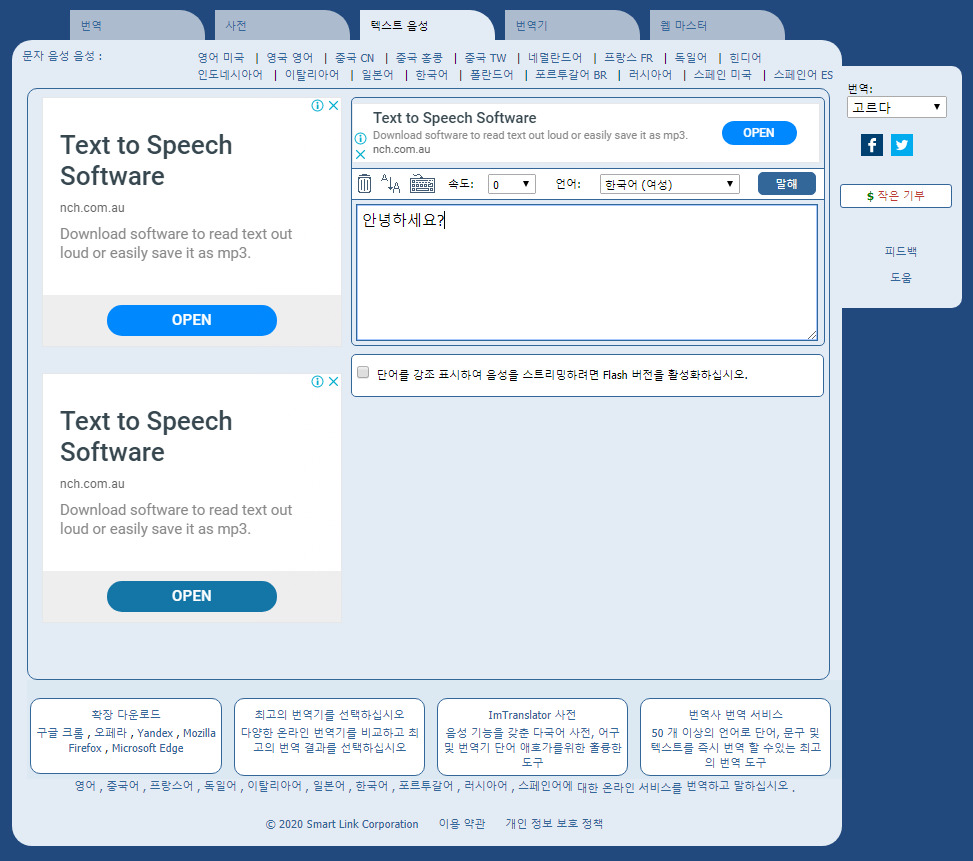Share via the Facebook icon
This screenshot has width=973, height=861.
pyautogui.click(x=872, y=145)
